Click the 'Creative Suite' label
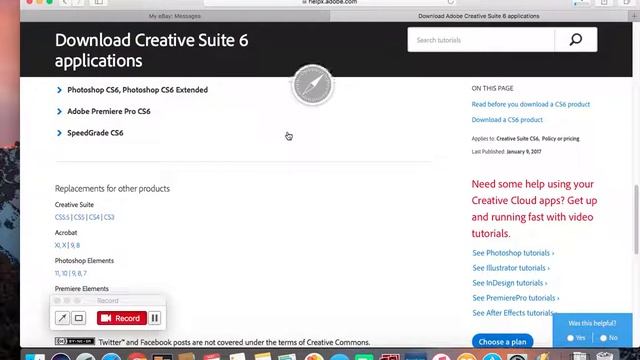This screenshot has width=640, height=360. [x=74, y=204]
